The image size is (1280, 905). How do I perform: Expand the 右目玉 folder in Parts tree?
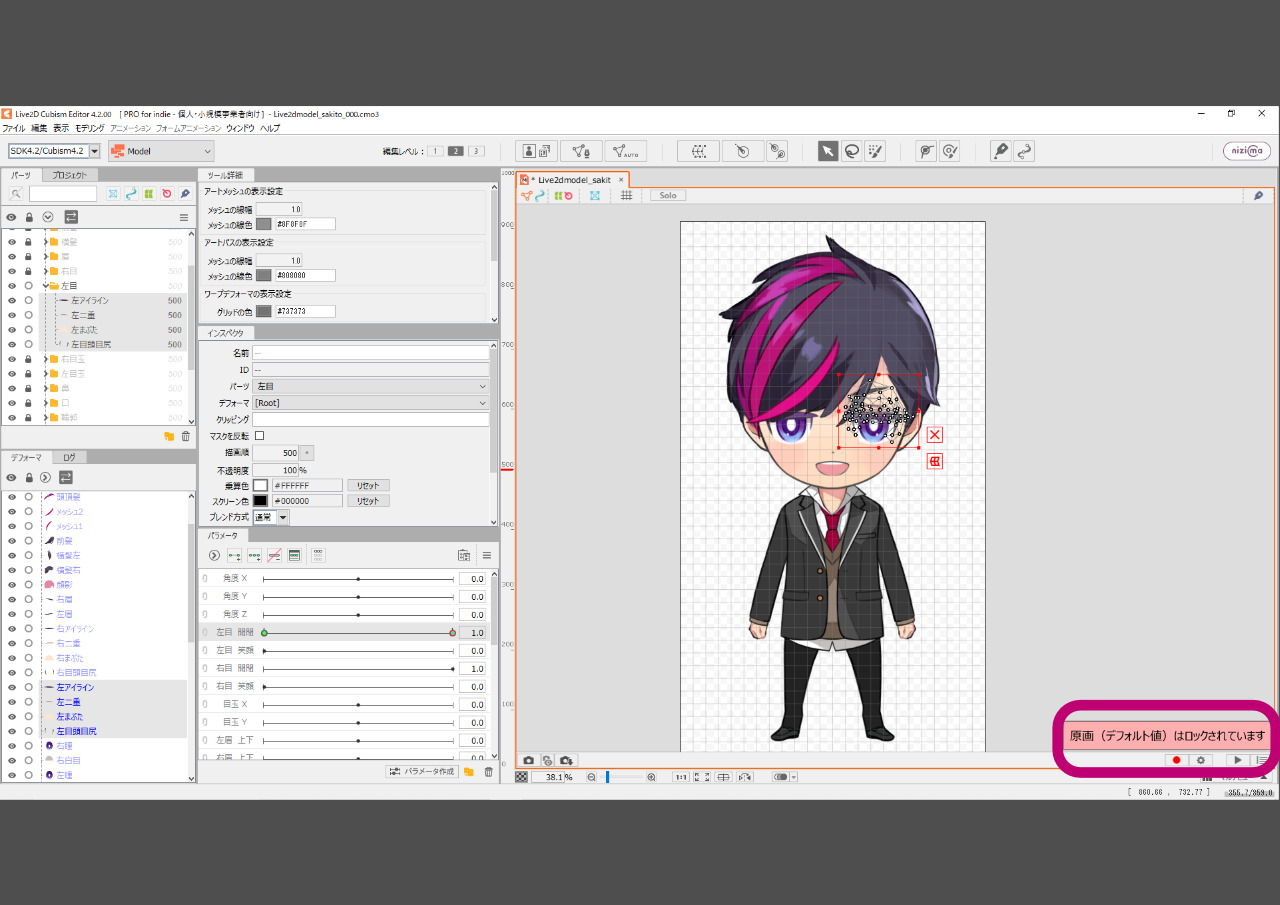pyautogui.click(x=44, y=359)
